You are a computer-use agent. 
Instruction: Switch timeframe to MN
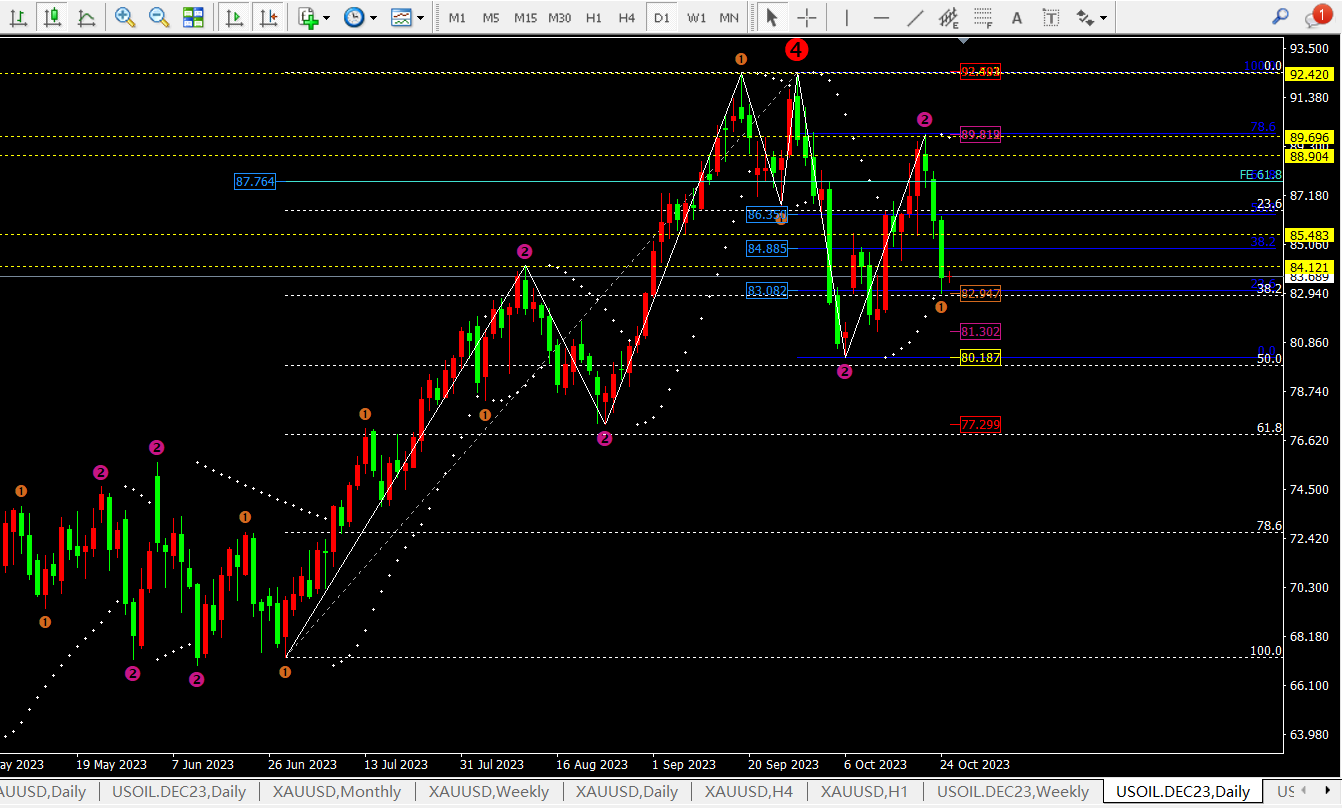coord(730,17)
